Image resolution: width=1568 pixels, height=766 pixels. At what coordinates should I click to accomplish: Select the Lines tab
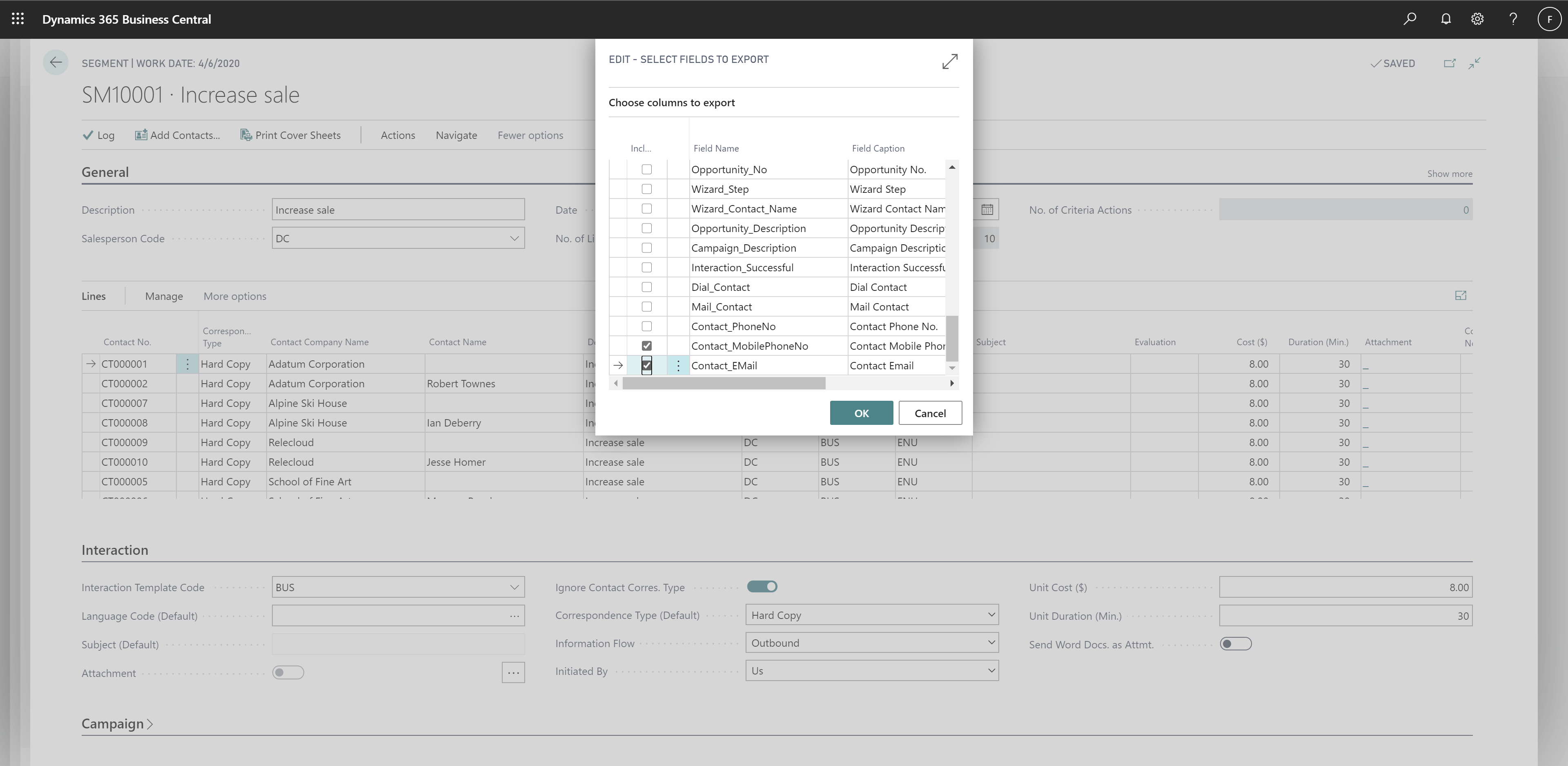pyautogui.click(x=93, y=295)
